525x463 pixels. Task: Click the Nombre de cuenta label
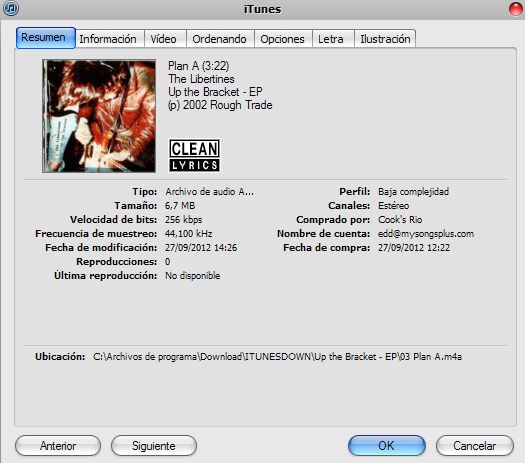click(x=324, y=234)
